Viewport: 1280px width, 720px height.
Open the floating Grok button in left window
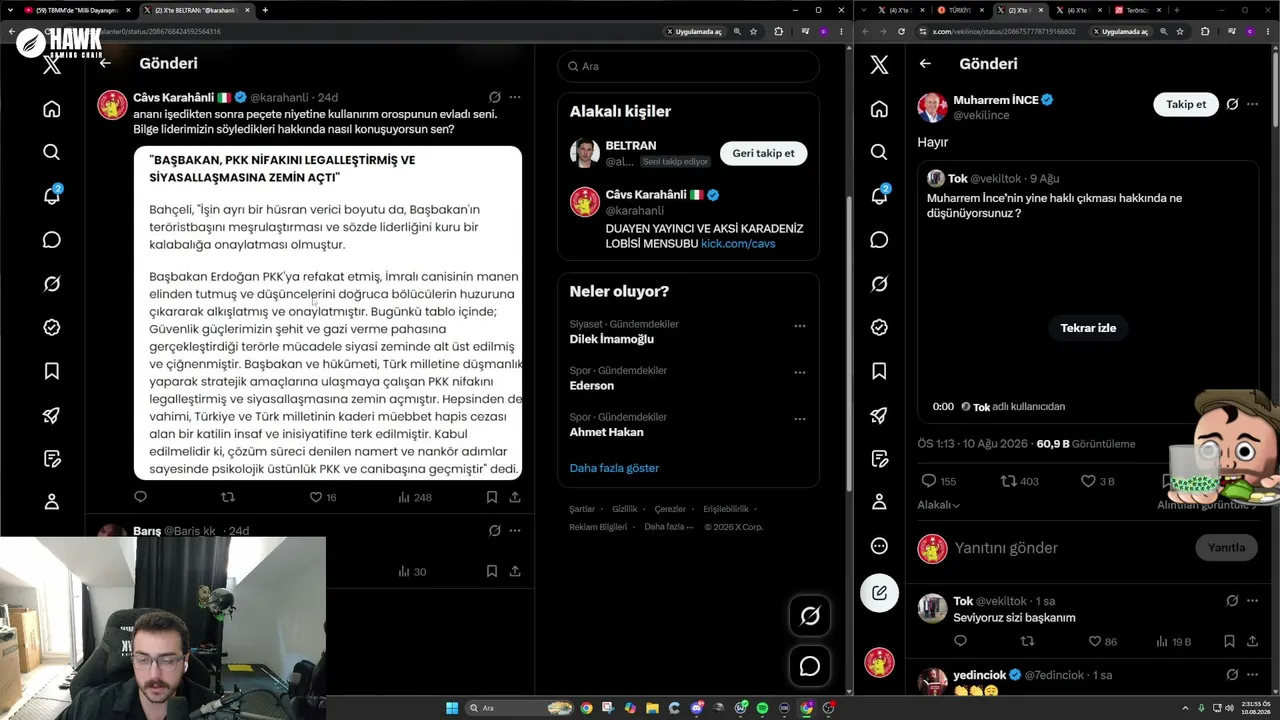(810, 616)
